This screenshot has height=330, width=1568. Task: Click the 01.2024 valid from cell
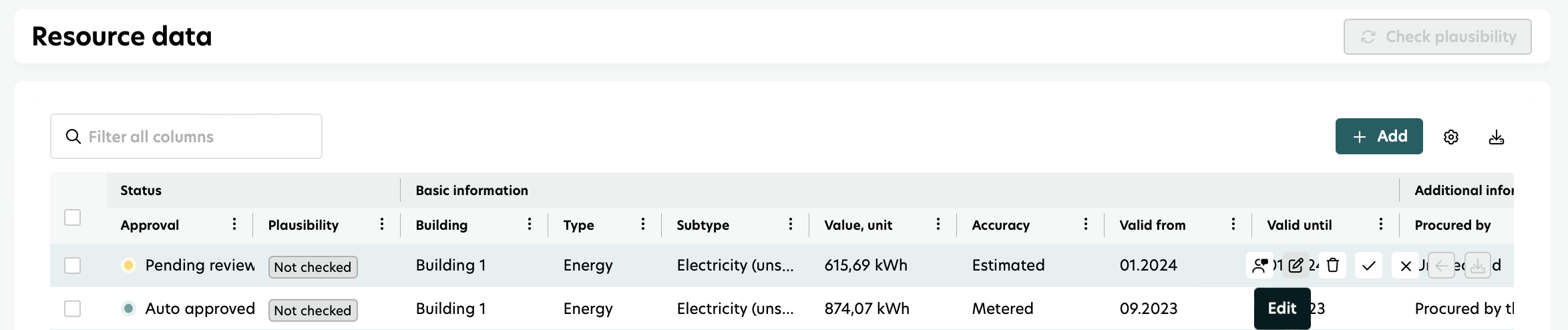1148,265
